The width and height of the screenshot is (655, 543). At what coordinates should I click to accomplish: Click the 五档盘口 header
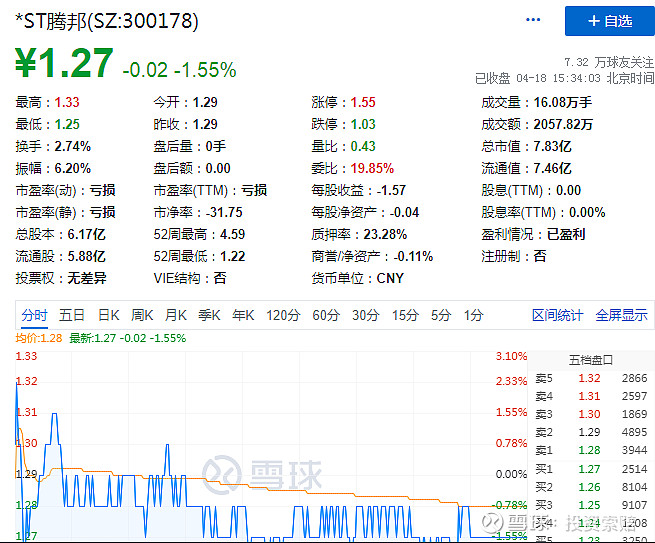point(591,360)
